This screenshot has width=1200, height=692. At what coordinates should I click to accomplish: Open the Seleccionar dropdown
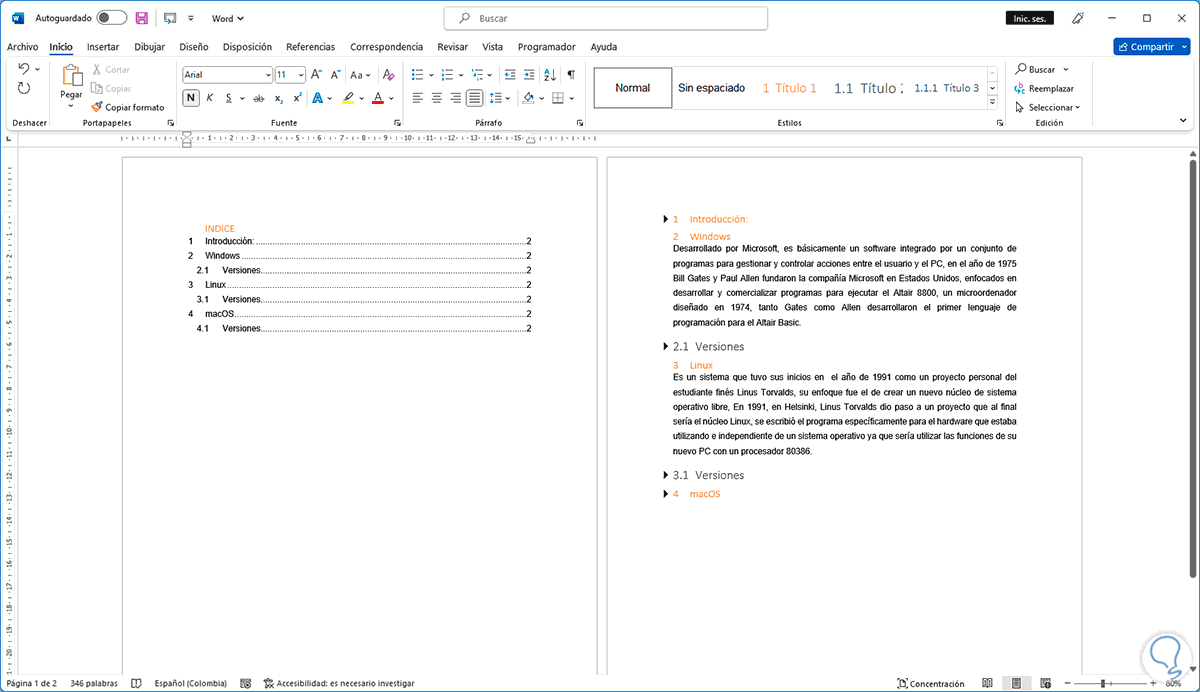[1048, 107]
